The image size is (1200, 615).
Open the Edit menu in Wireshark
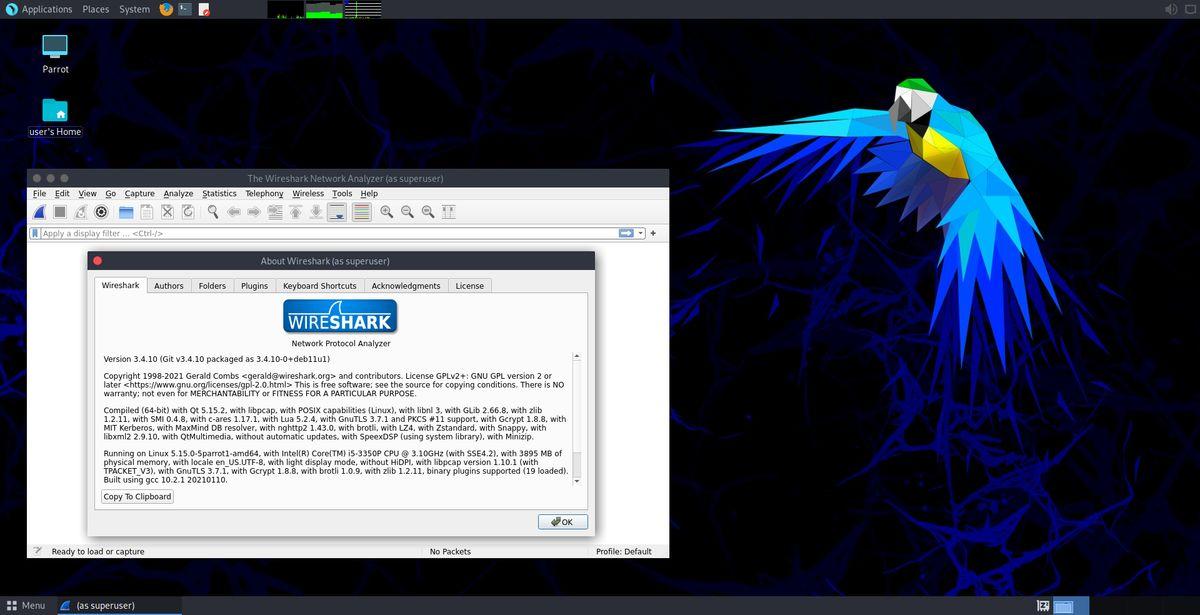pos(62,194)
